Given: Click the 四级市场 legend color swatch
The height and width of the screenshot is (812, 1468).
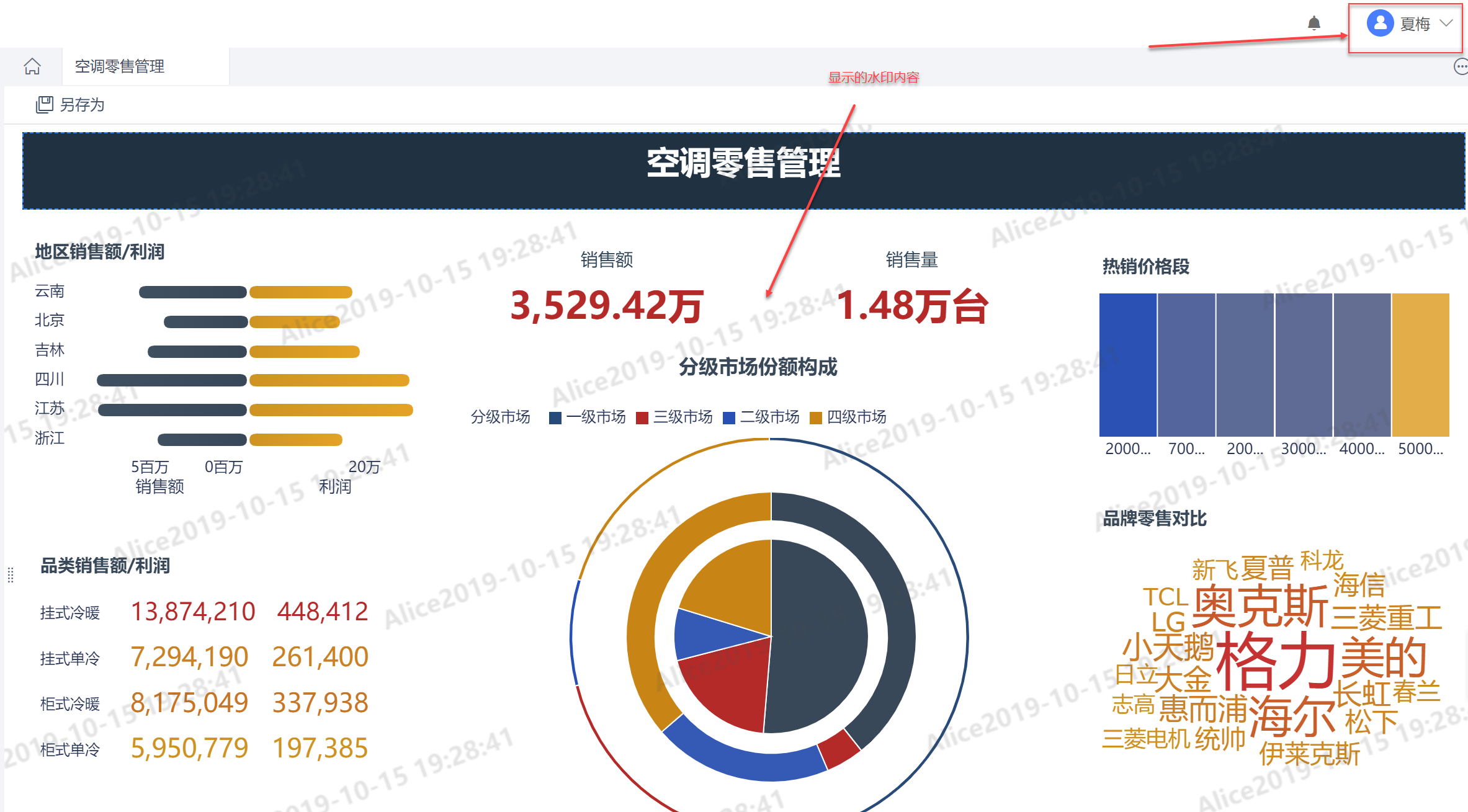Looking at the screenshot, I should click(816, 417).
